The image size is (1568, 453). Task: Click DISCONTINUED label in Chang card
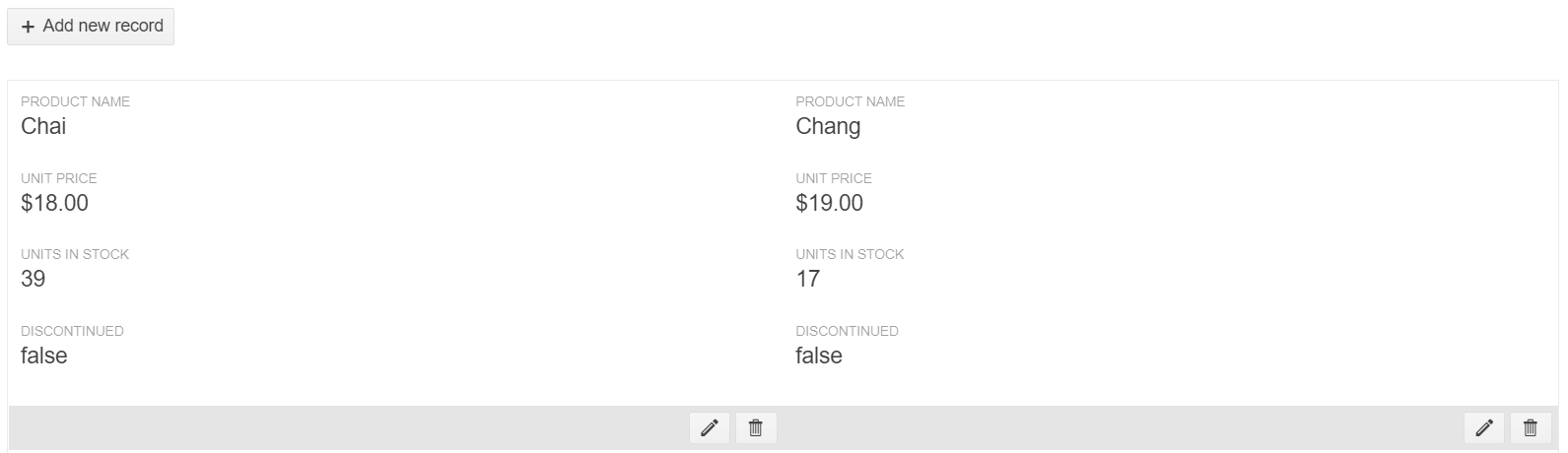tap(847, 331)
